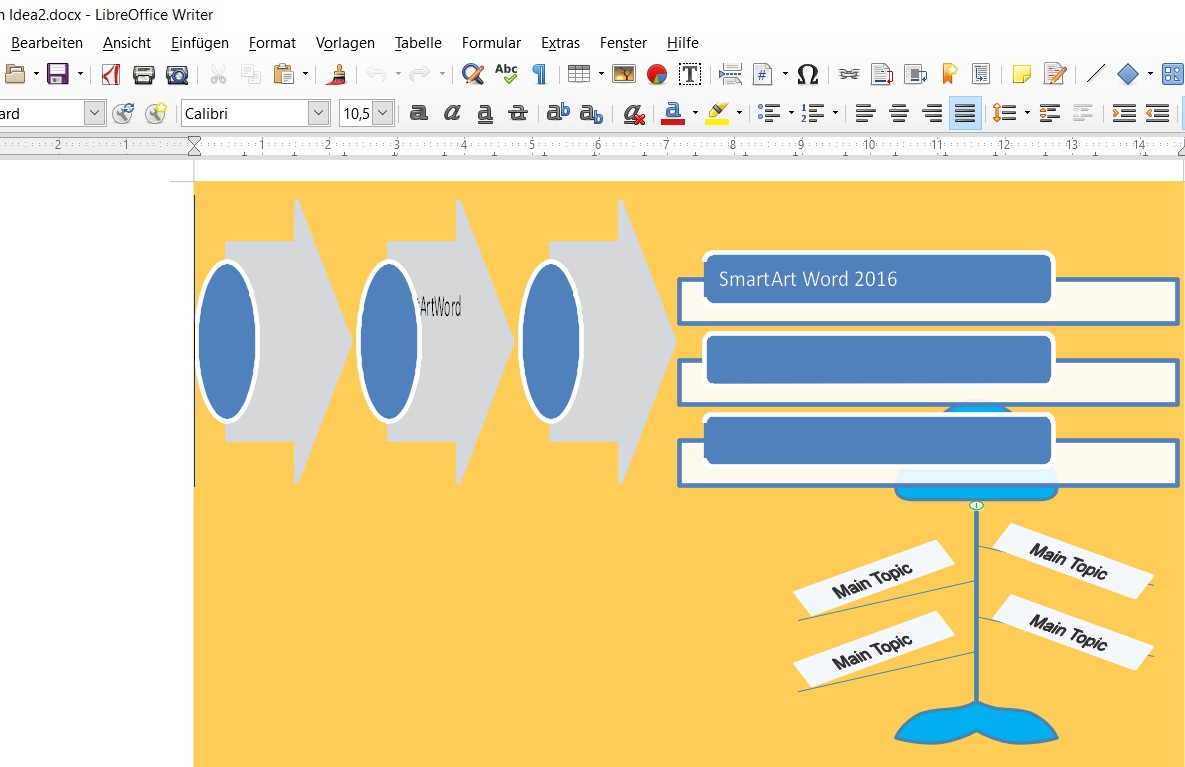Click the Paste clipboard icon
The width and height of the screenshot is (1185, 767).
point(283,74)
